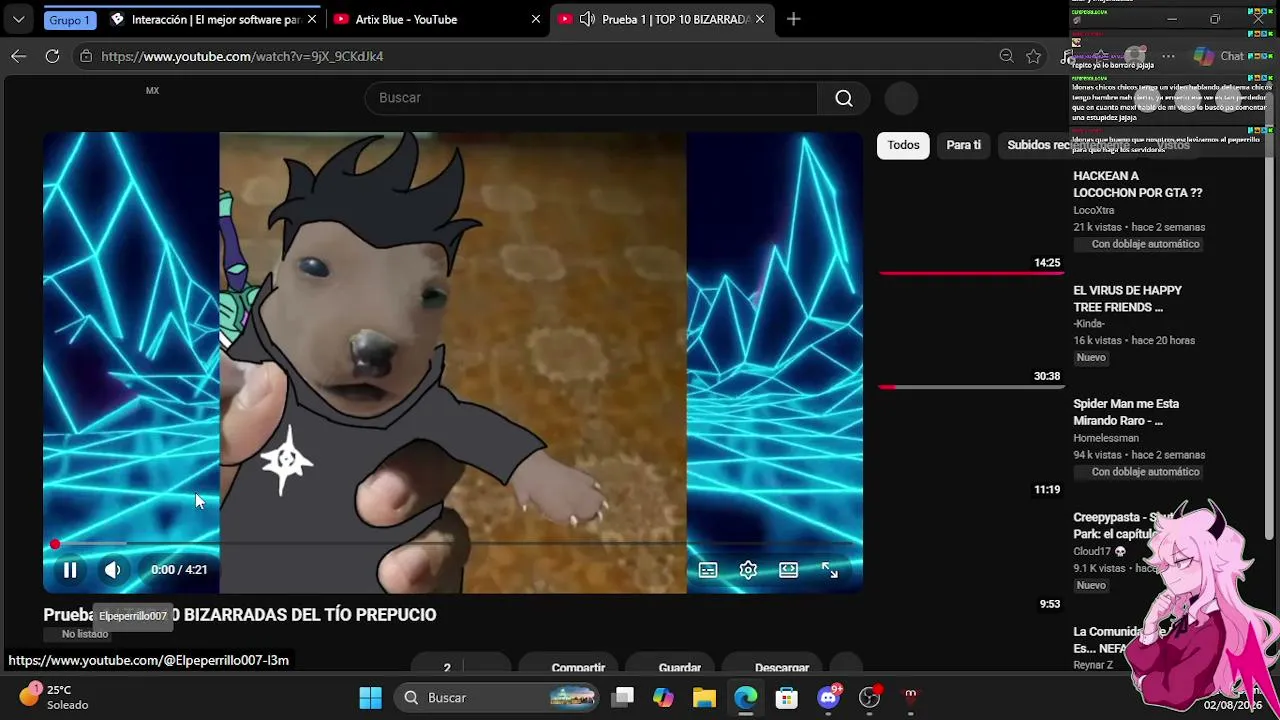
Task: Toggle subtitles in the video player
Action: (x=708, y=570)
